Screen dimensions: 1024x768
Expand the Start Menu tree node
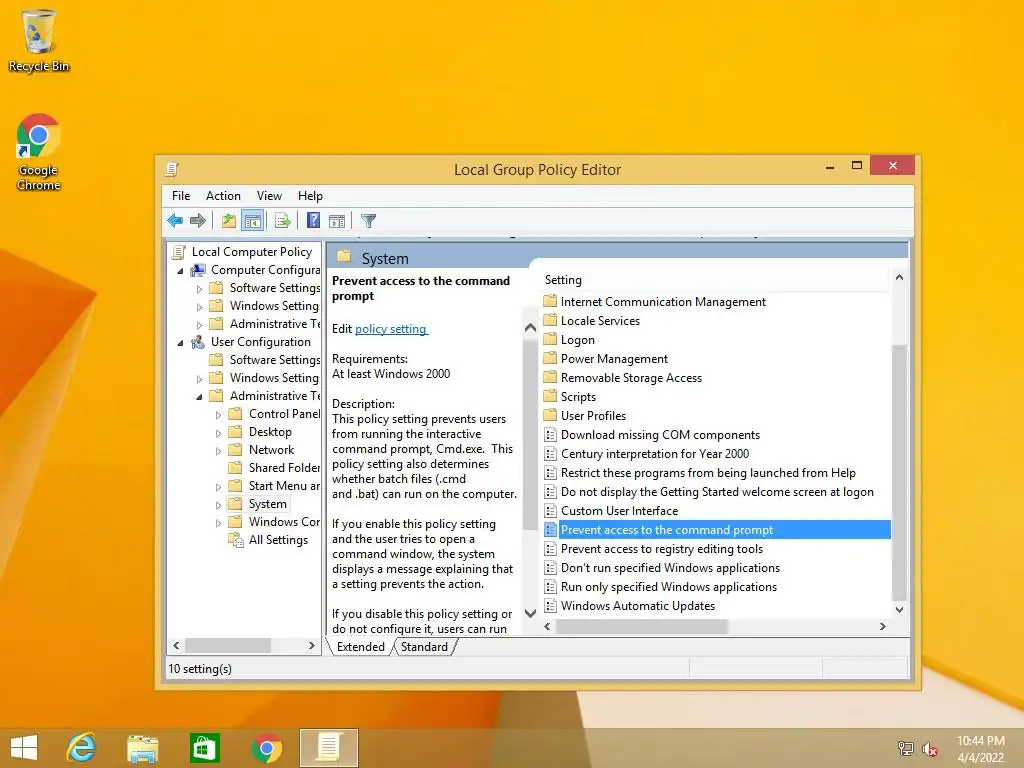tap(219, 487)
